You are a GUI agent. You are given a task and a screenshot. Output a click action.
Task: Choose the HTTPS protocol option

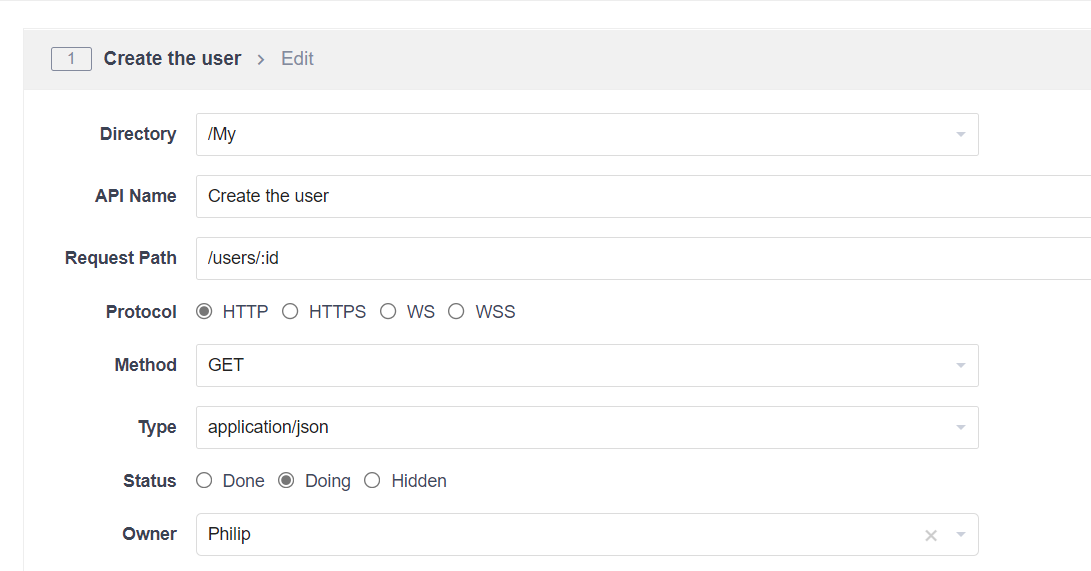[290, 312]
